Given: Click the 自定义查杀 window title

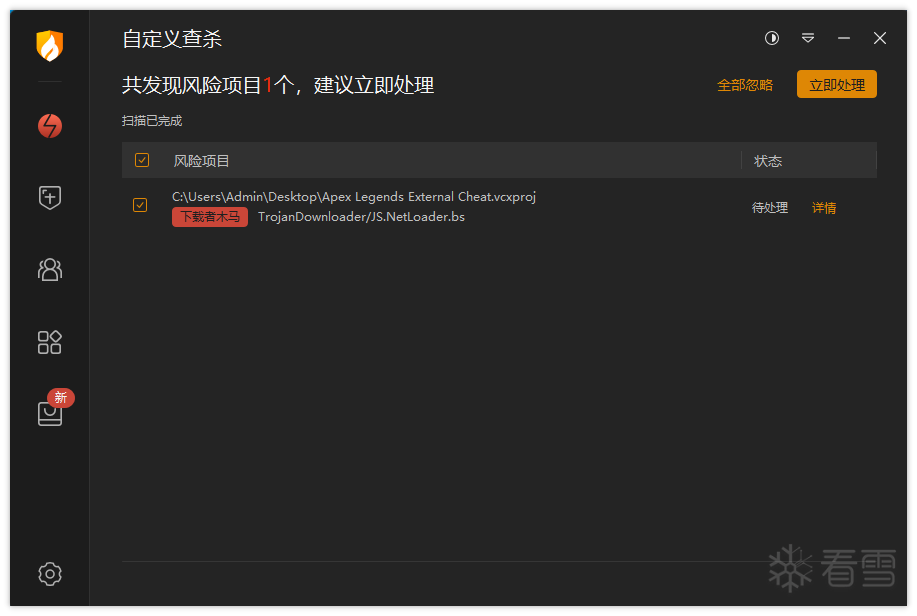Looking at the screenshot, I should [x=172, y=39].
